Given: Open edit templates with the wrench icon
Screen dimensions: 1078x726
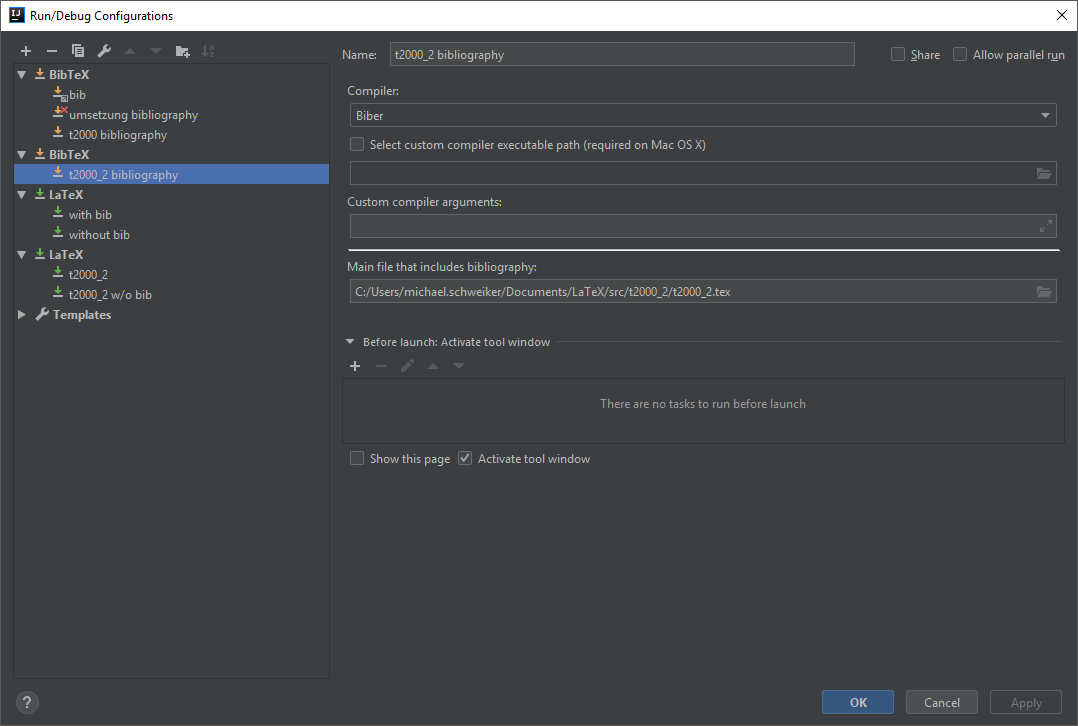Looking at the screenshot, I should pyautogui.click(x=103, y=50).
